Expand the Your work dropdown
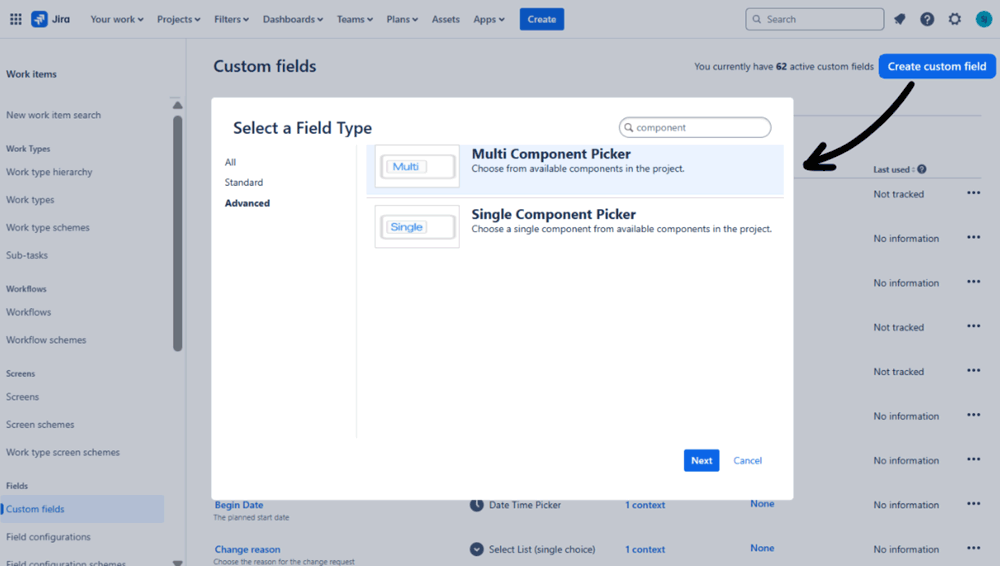Image resolution: width=1000 pixels, height=566 pixels. coord(116,19)
